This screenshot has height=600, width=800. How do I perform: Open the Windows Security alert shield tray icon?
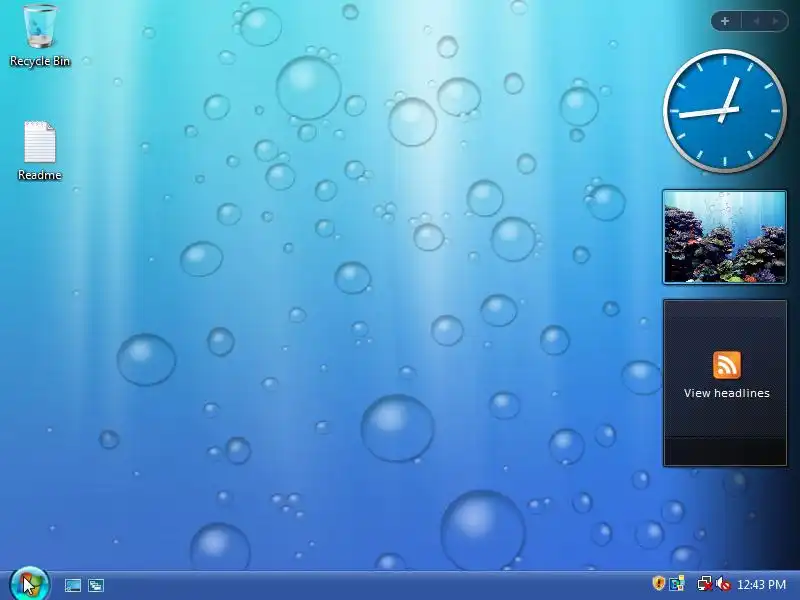coord(659,583)
